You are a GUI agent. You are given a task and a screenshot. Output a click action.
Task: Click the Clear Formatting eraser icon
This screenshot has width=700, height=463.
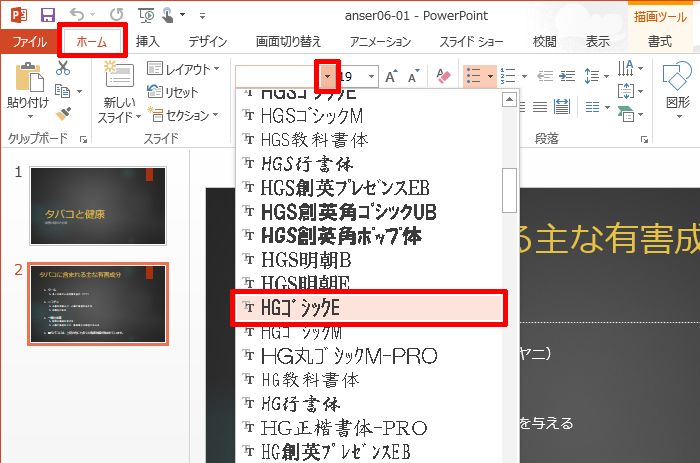point(443,76)
